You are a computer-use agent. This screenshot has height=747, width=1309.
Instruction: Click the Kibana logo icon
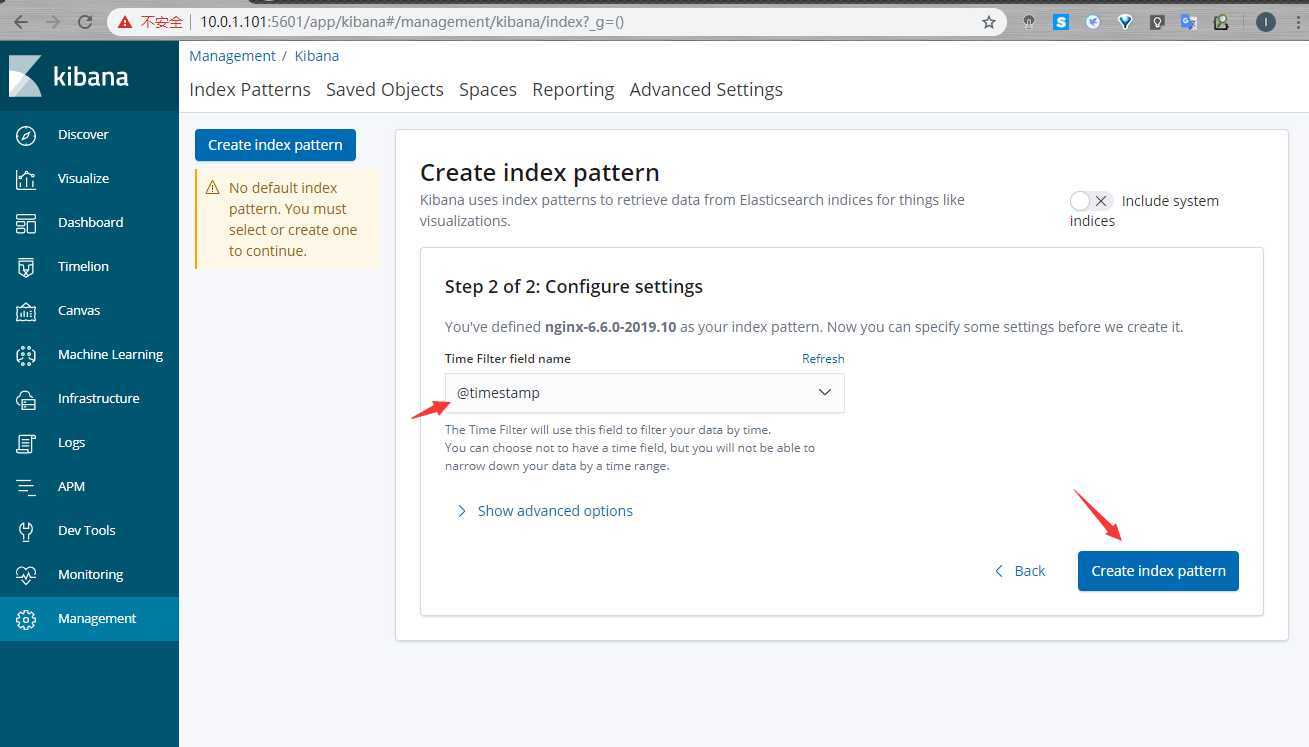coord(25,76)
